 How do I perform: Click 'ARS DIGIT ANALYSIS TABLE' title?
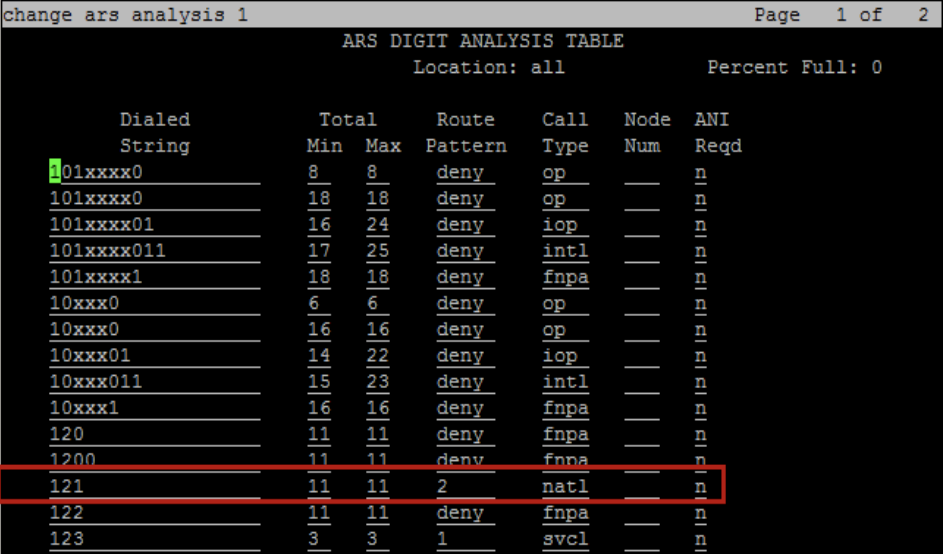coord(483,42)
